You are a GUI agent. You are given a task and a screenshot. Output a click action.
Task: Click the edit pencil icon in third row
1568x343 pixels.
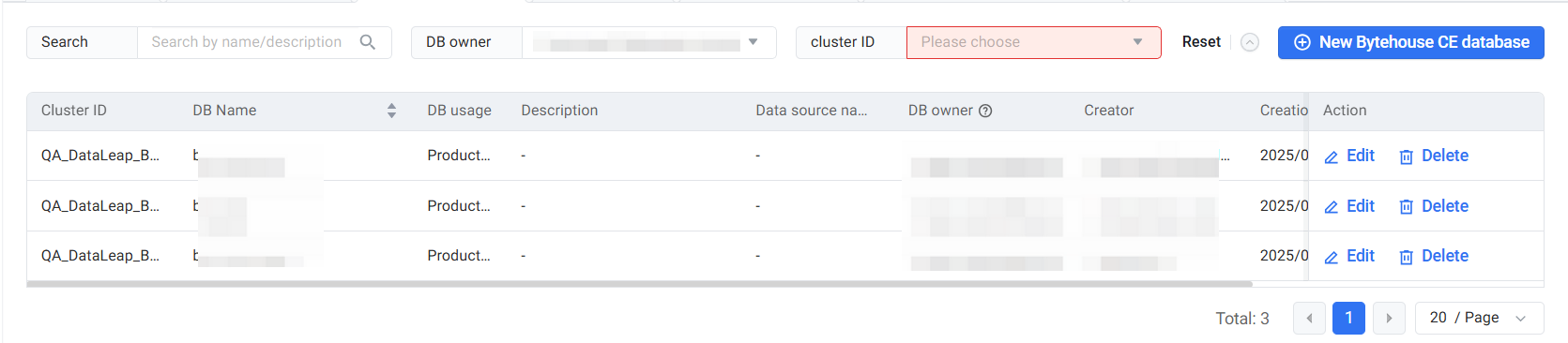[1331, 257]
